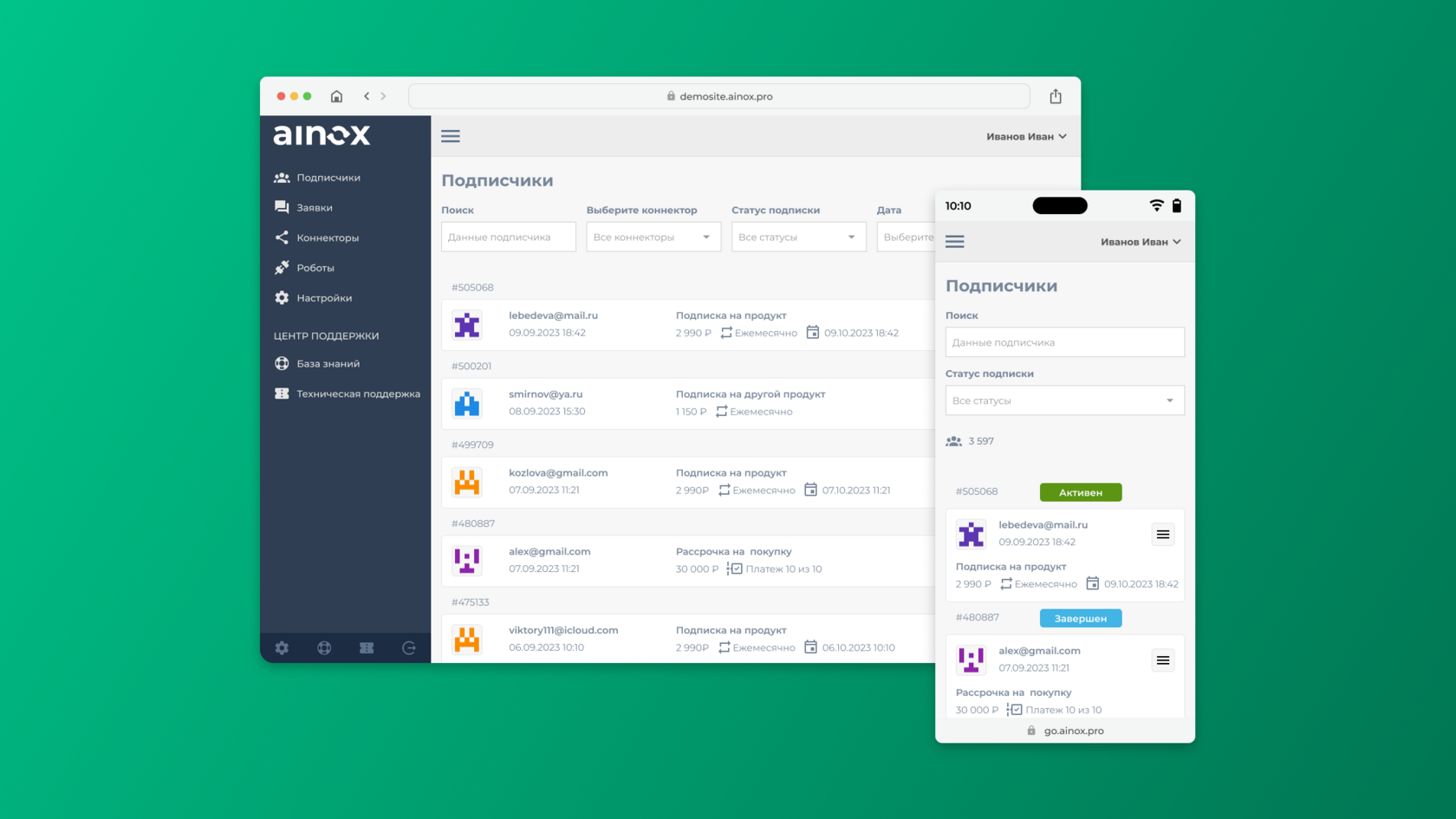Expand the desktop Все статусы dropdown
Viewport: 1456px width, 819px height.
point(798,237)
